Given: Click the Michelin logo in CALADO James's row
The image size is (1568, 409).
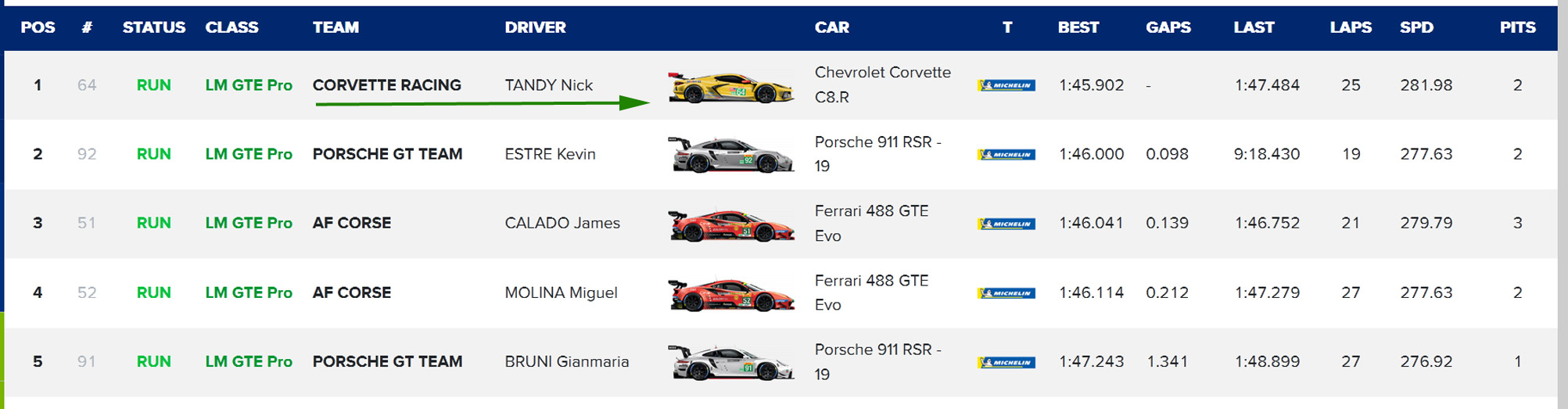Looking at the screenshot, I should click(1006, 224).
